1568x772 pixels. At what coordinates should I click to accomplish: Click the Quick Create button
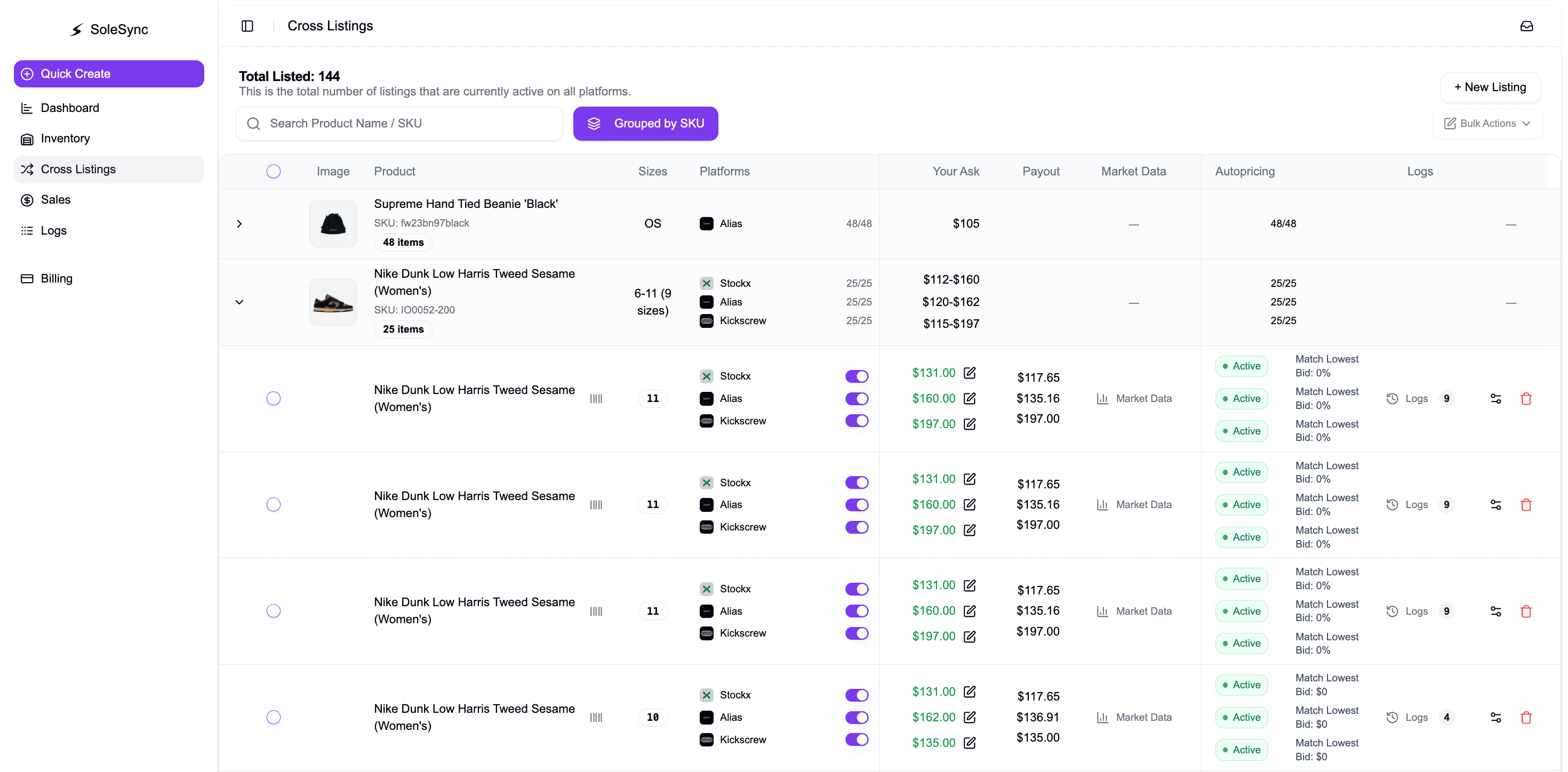(x=109, y=74)
